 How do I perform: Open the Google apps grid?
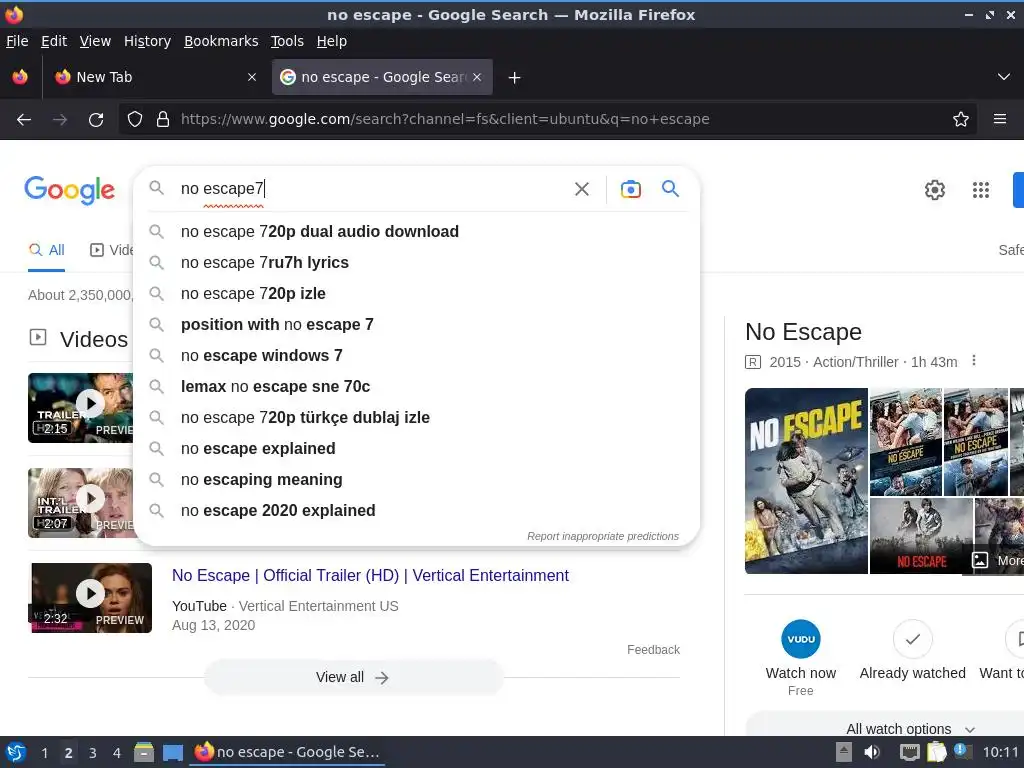(981, 190)
